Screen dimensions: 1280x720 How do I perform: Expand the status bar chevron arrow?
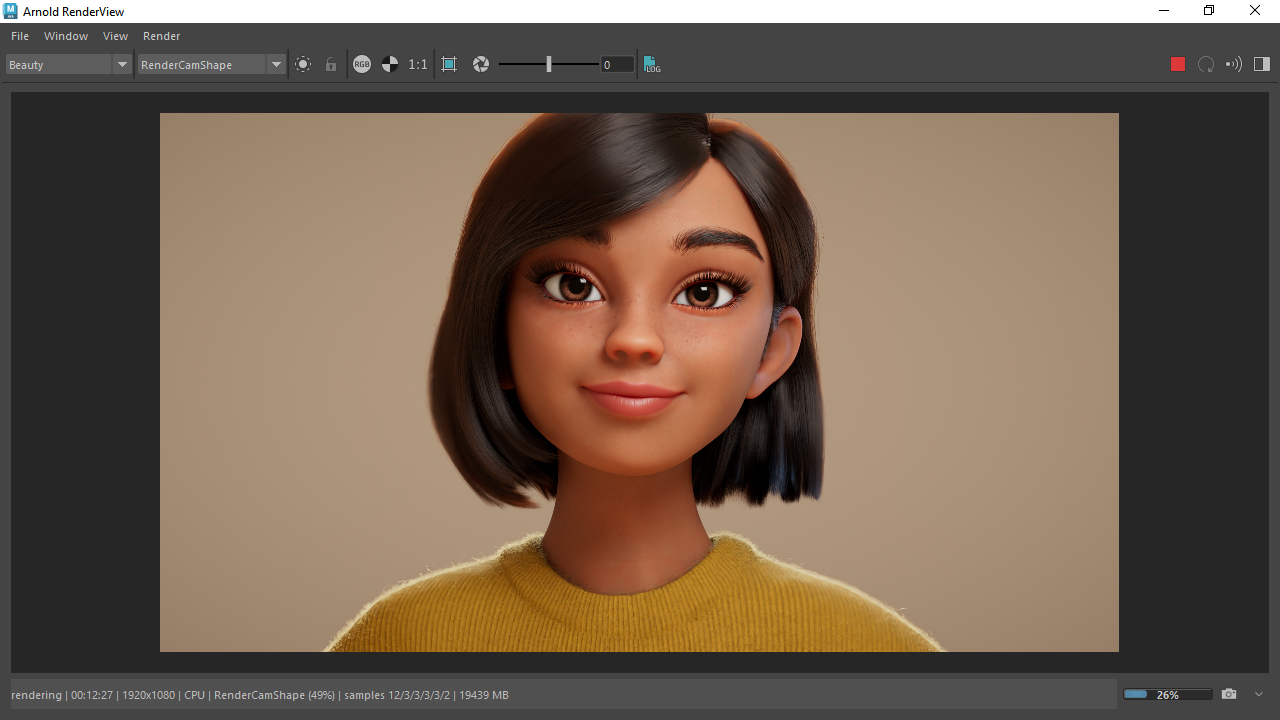pos(1259,694)
